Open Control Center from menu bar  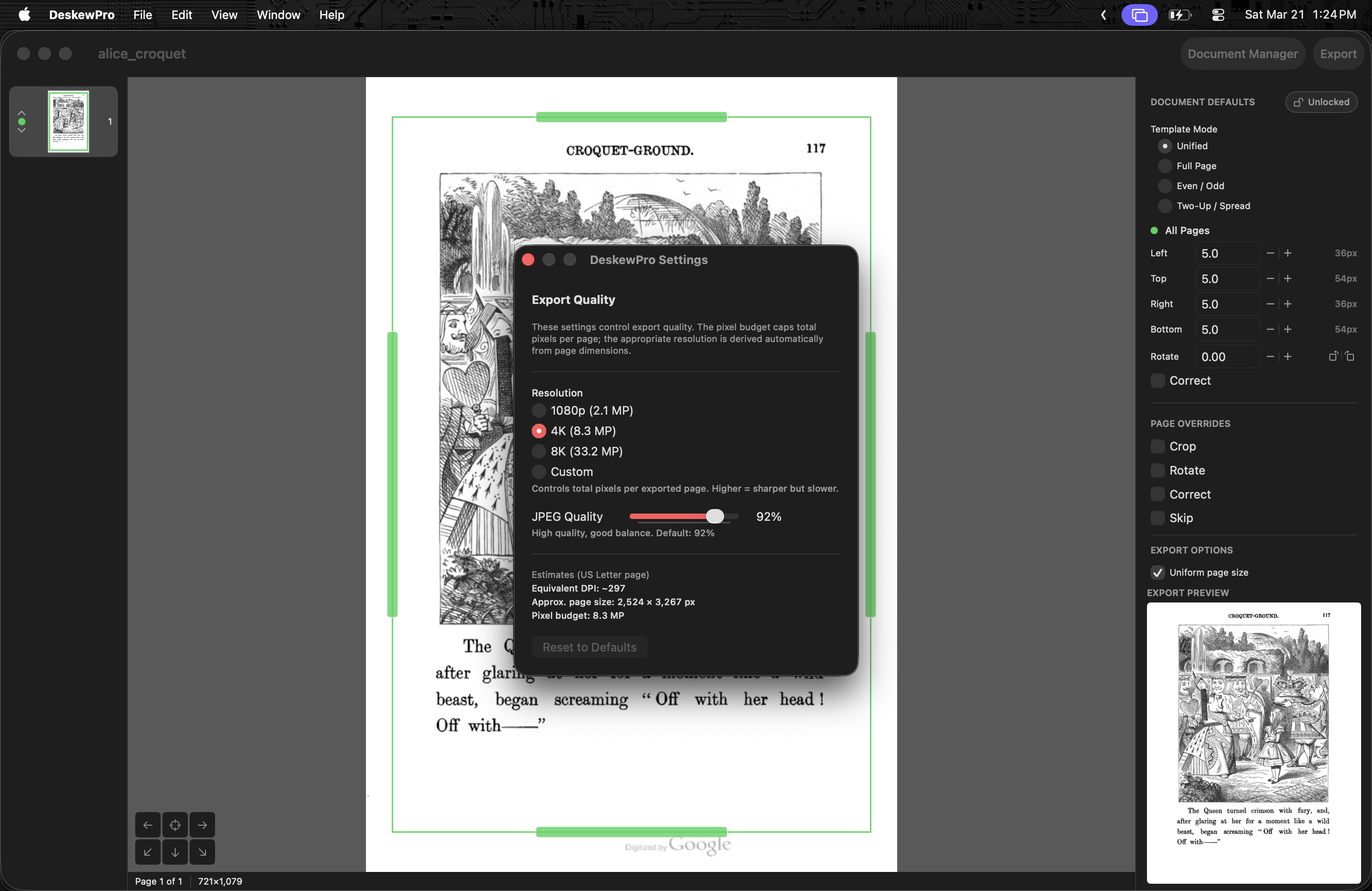pos(1217,15)
